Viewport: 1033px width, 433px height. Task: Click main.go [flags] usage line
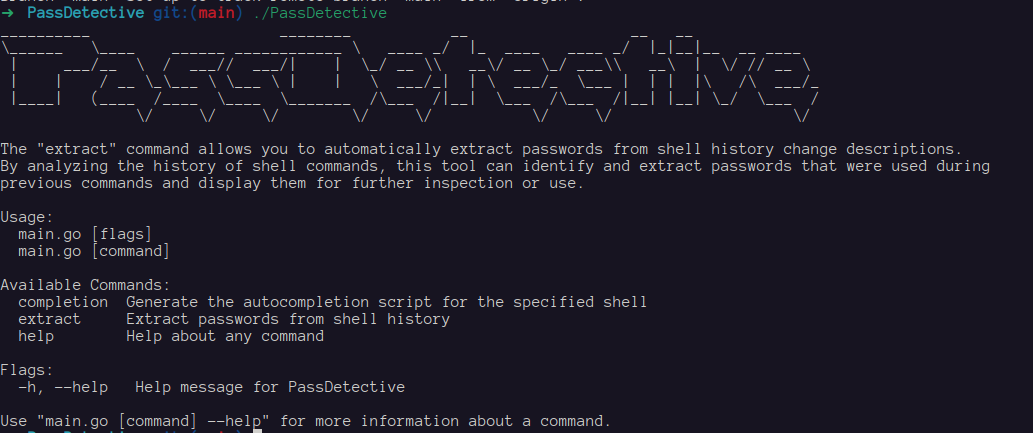point(85,234)
